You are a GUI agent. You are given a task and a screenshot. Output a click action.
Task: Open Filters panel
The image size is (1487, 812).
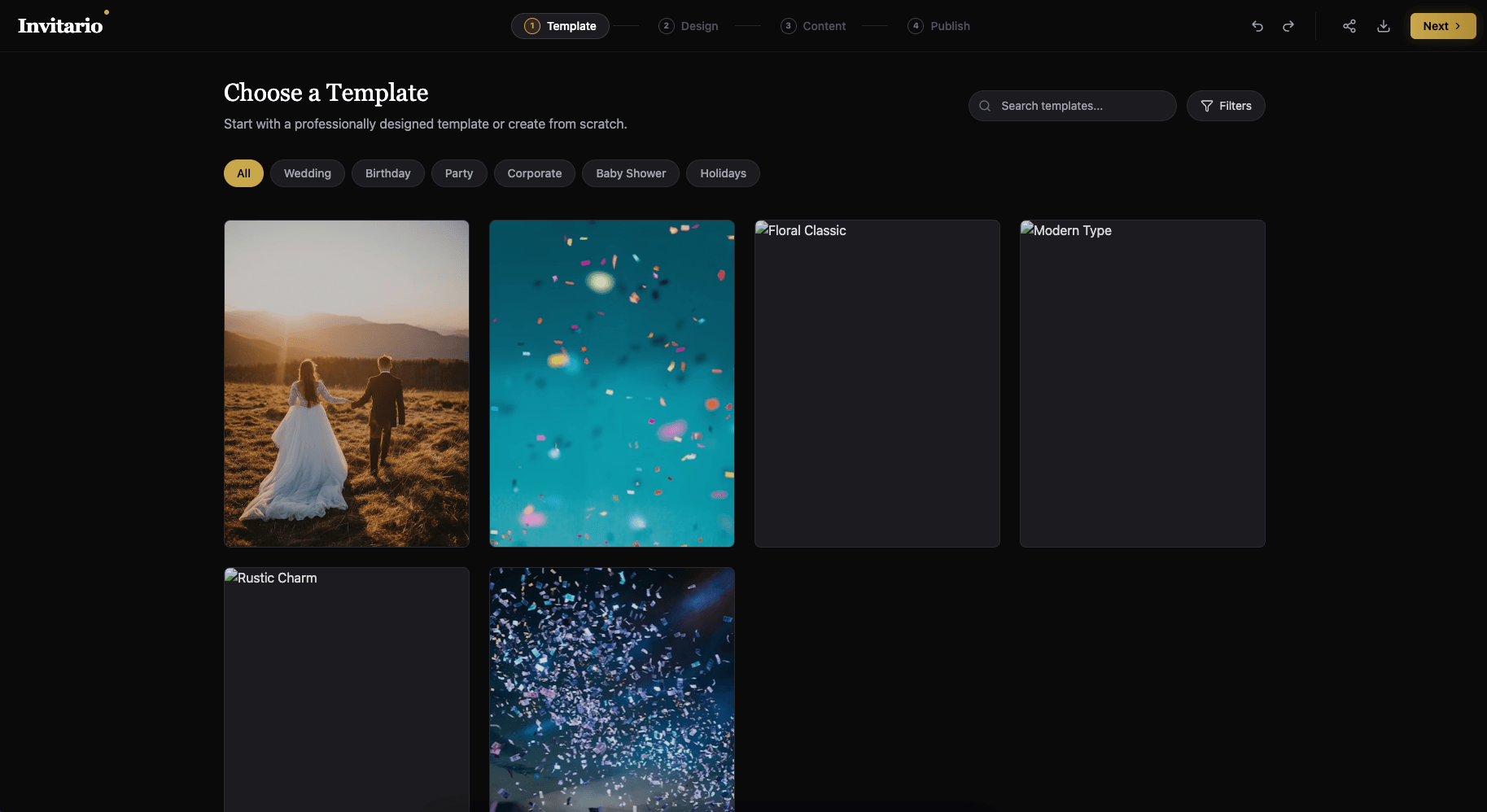pos(1226,106)
